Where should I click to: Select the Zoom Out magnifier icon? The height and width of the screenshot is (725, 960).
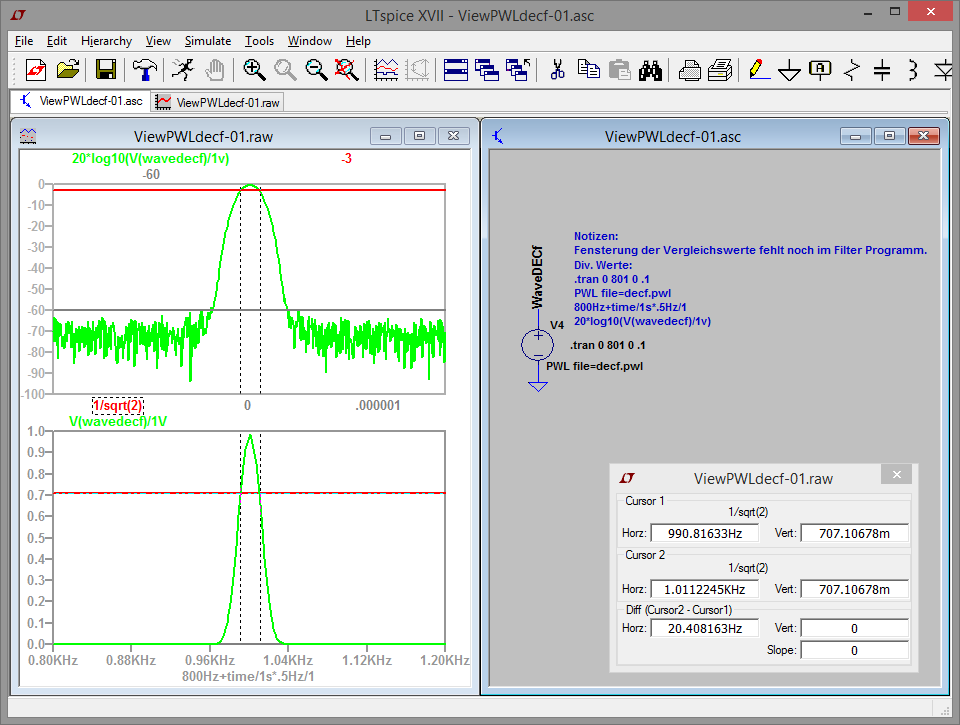tap(317, 70)
